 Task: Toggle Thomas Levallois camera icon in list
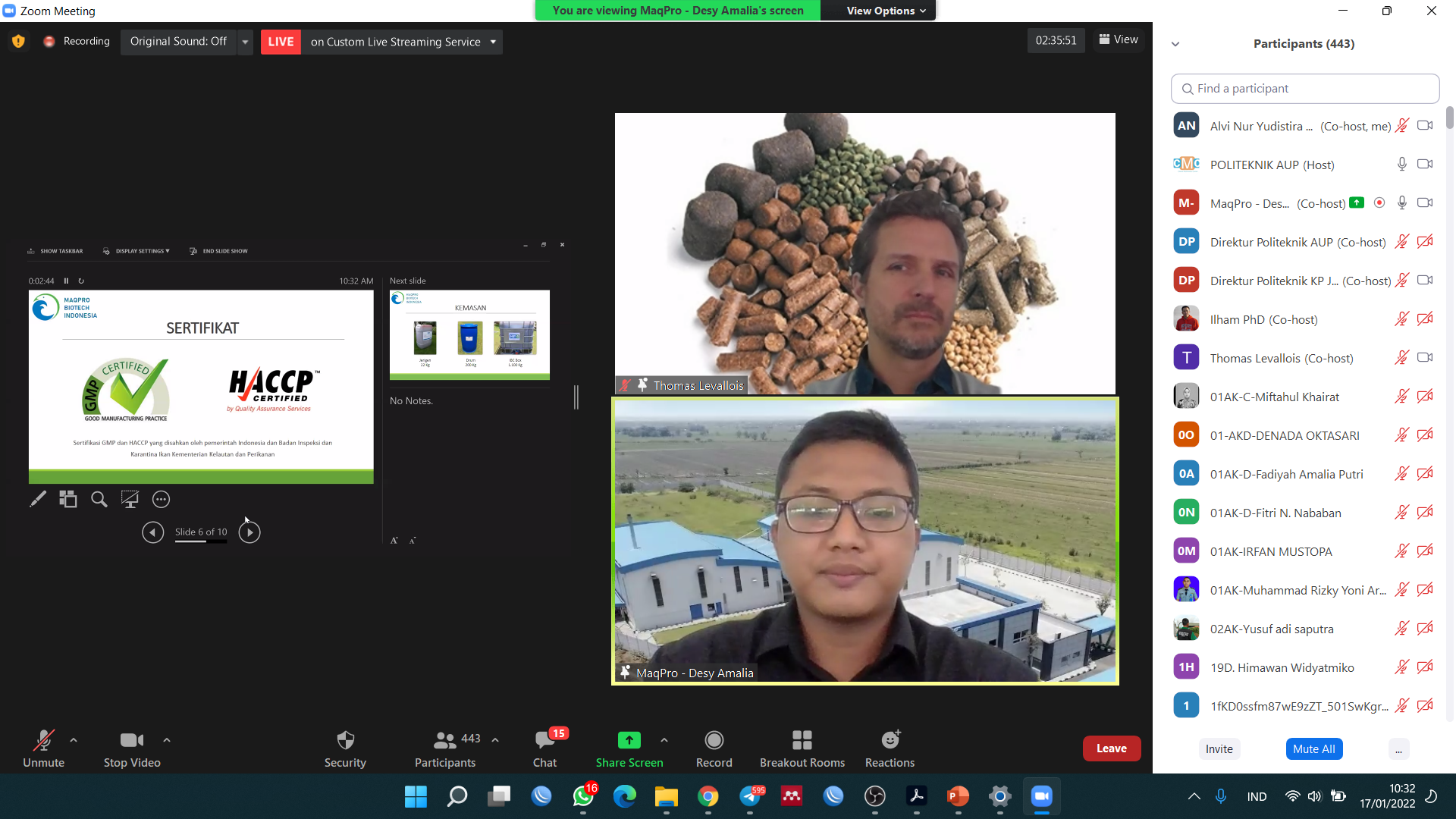click(1425, 358)
